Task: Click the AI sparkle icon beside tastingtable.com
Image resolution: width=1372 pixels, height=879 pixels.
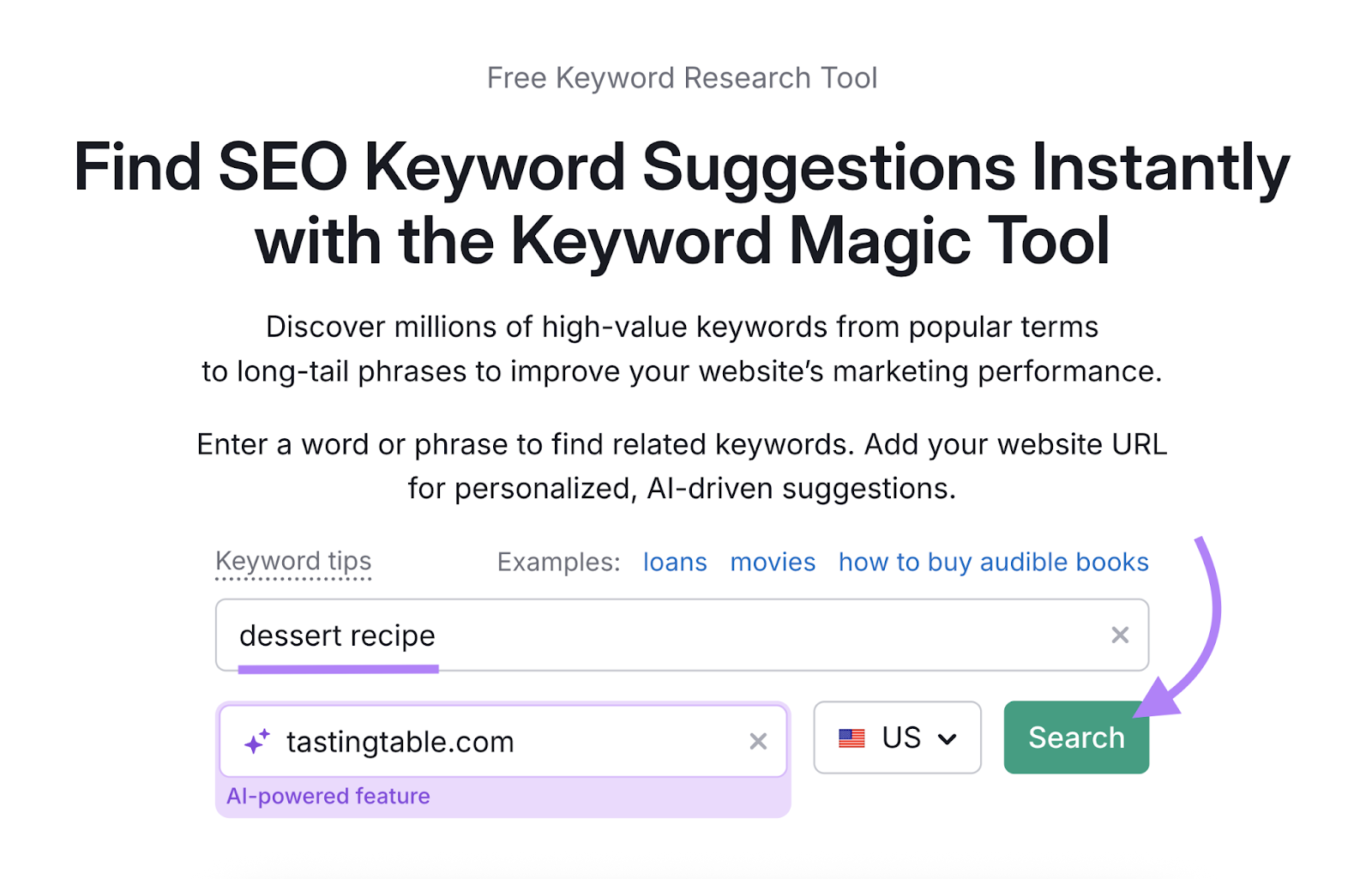Action: point(256,740)
